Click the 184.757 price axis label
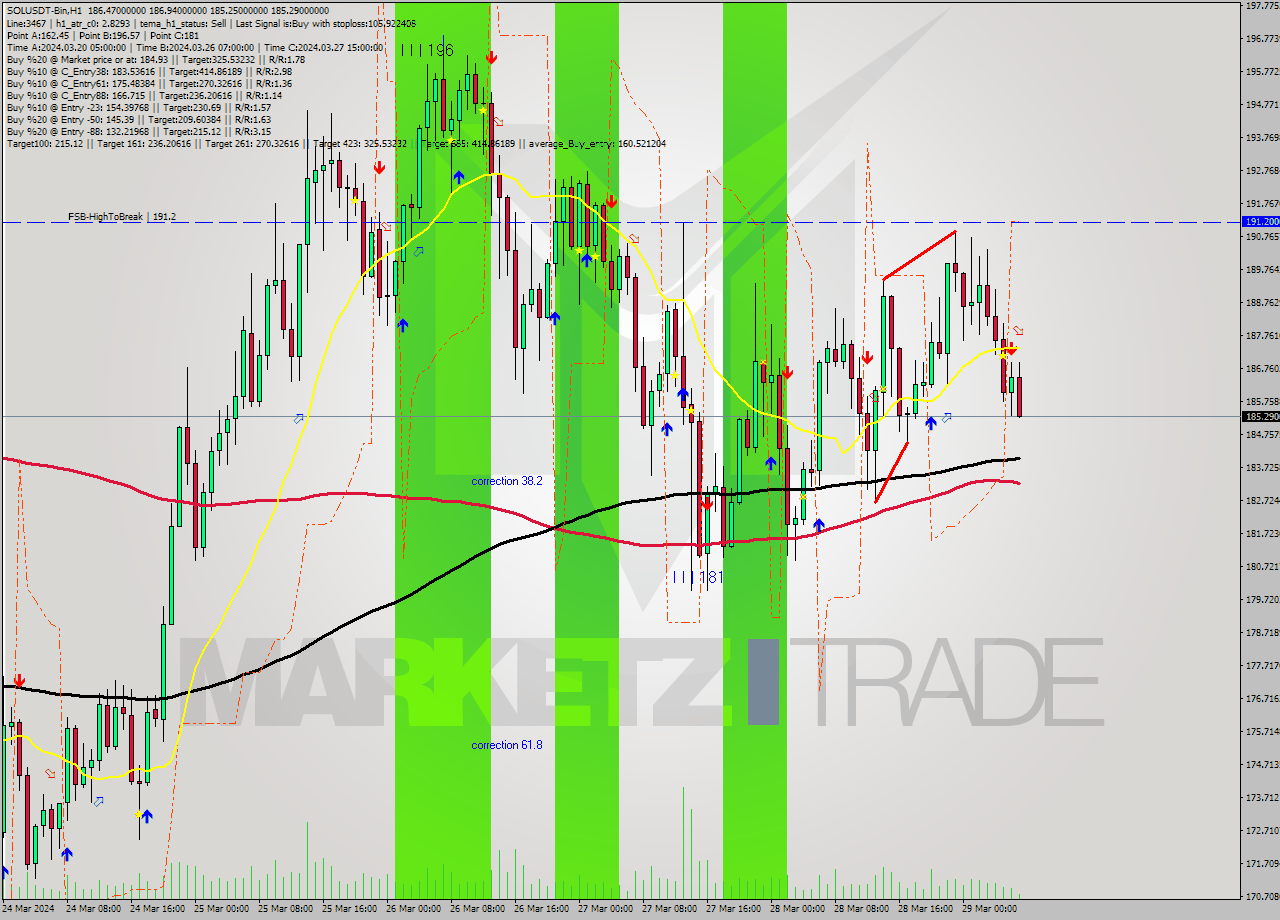Screen dimensions: 1280x920 [x=1262, y=435]
